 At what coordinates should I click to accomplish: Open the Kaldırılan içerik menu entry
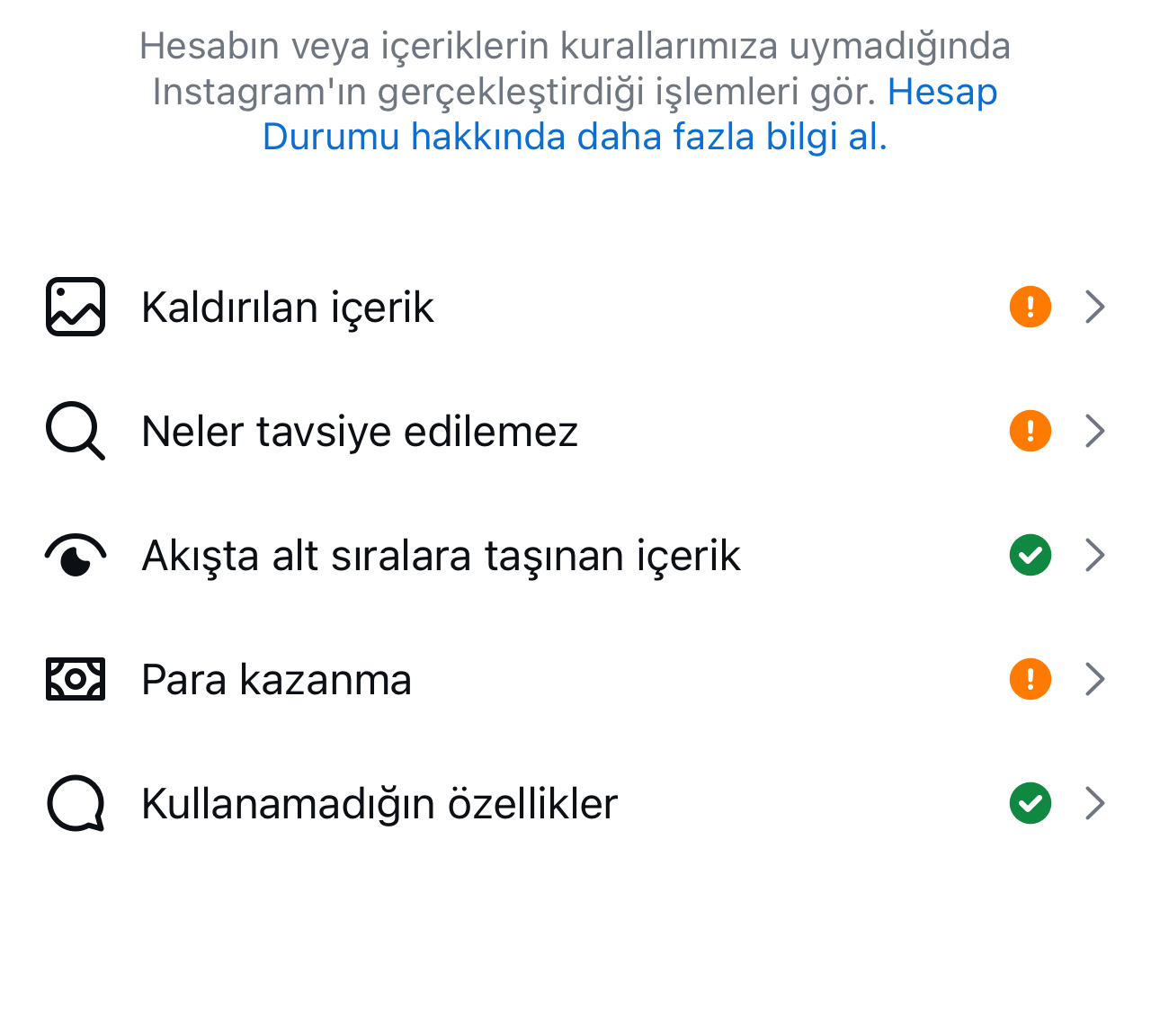coord(580,307)
